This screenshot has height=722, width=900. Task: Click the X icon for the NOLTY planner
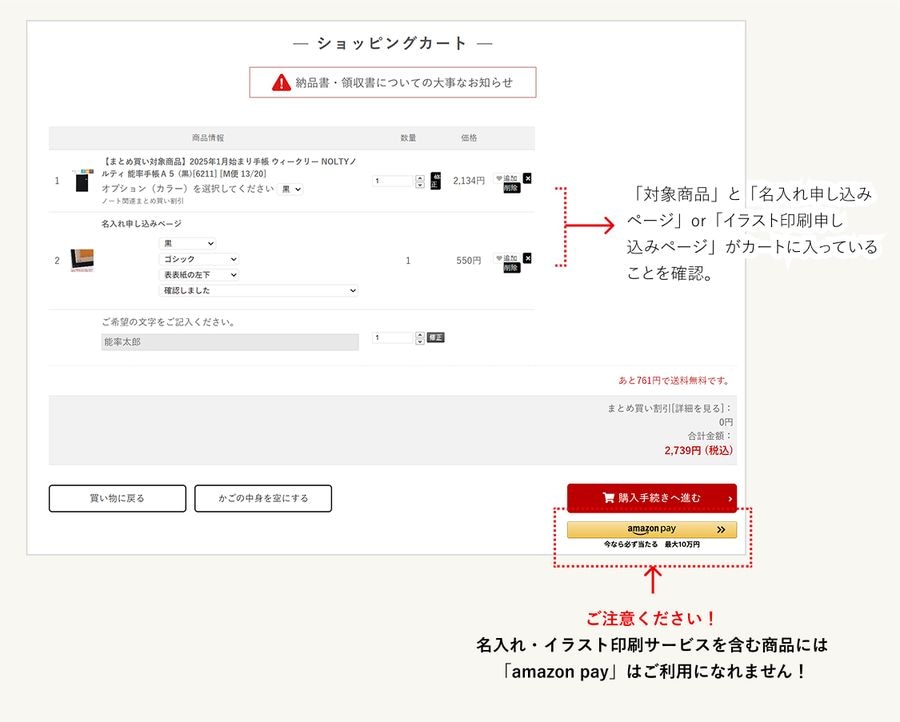click(527, 178)
